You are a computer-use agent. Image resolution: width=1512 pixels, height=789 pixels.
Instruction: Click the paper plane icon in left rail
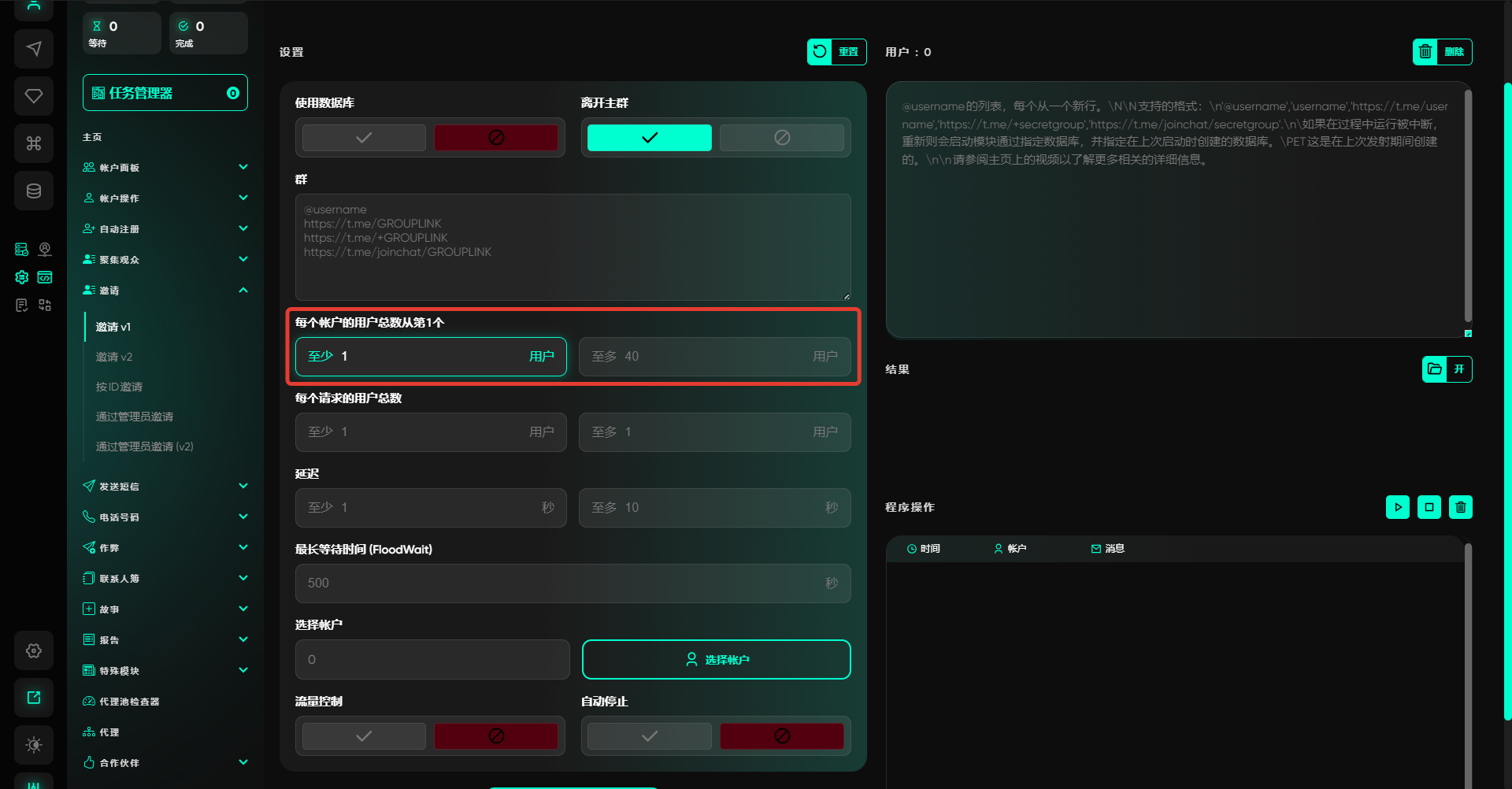(x=34, y=49)
